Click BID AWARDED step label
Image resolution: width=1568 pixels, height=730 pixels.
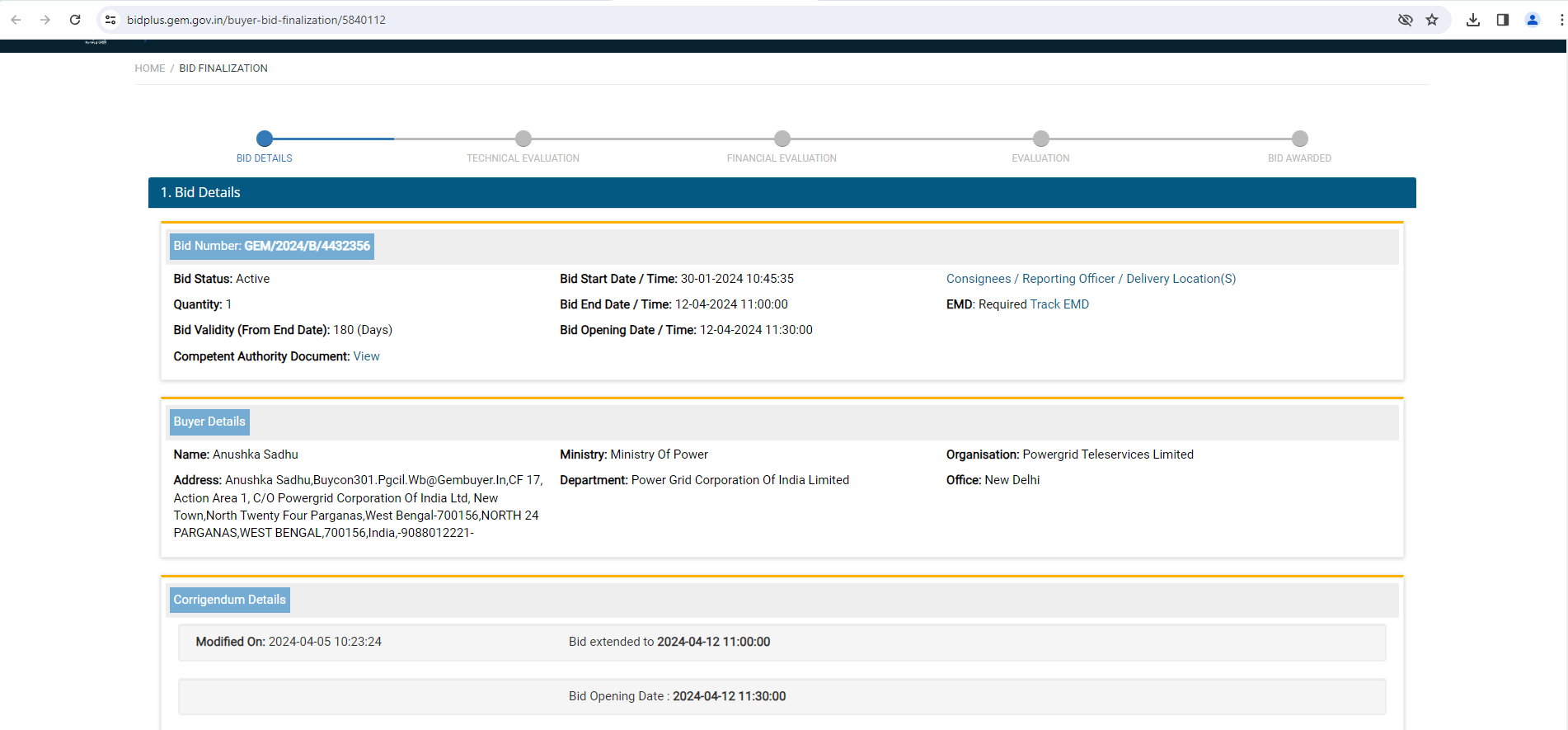[1300, 158]
